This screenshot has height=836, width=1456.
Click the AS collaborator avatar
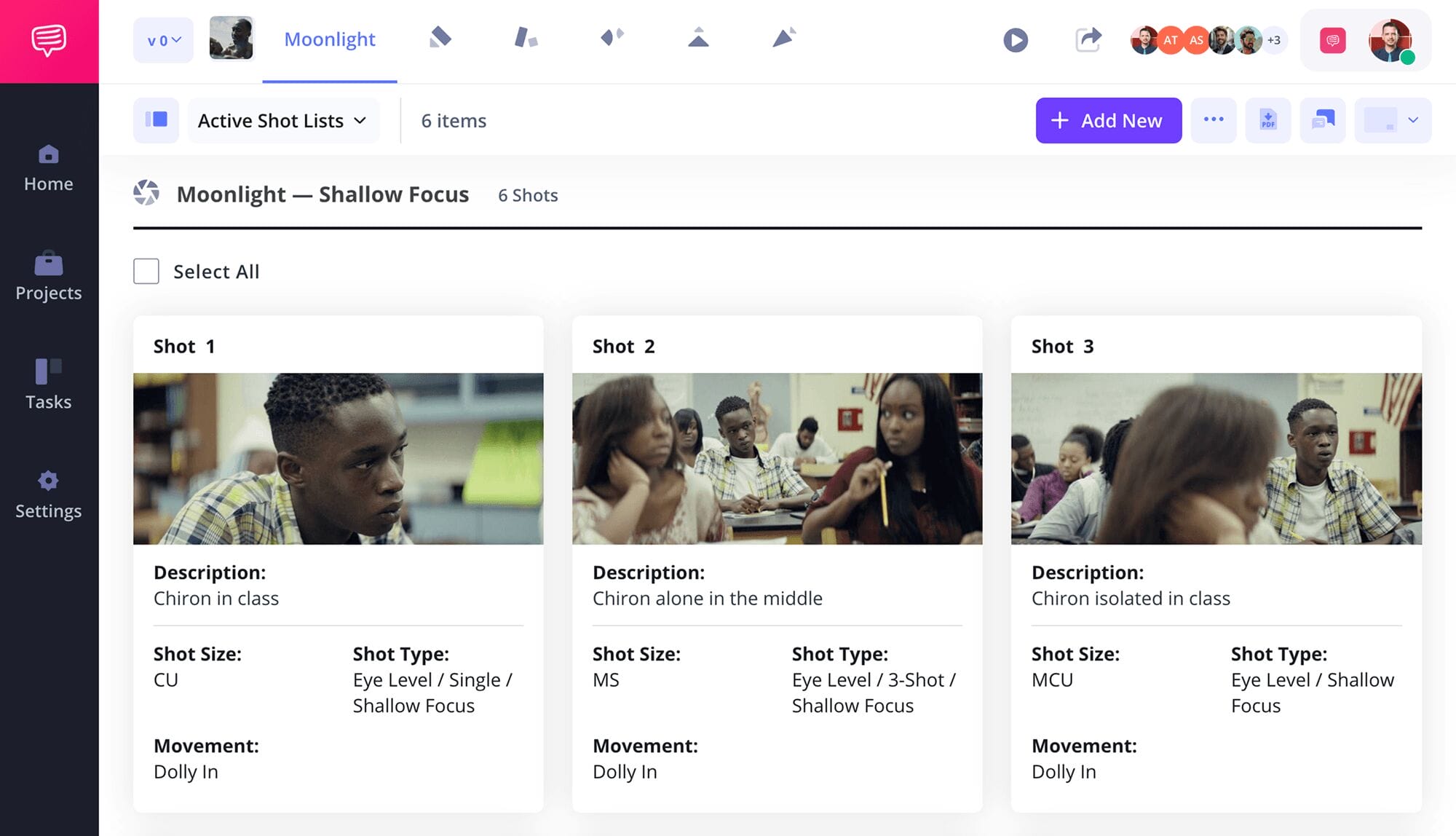pos(1196,40)
